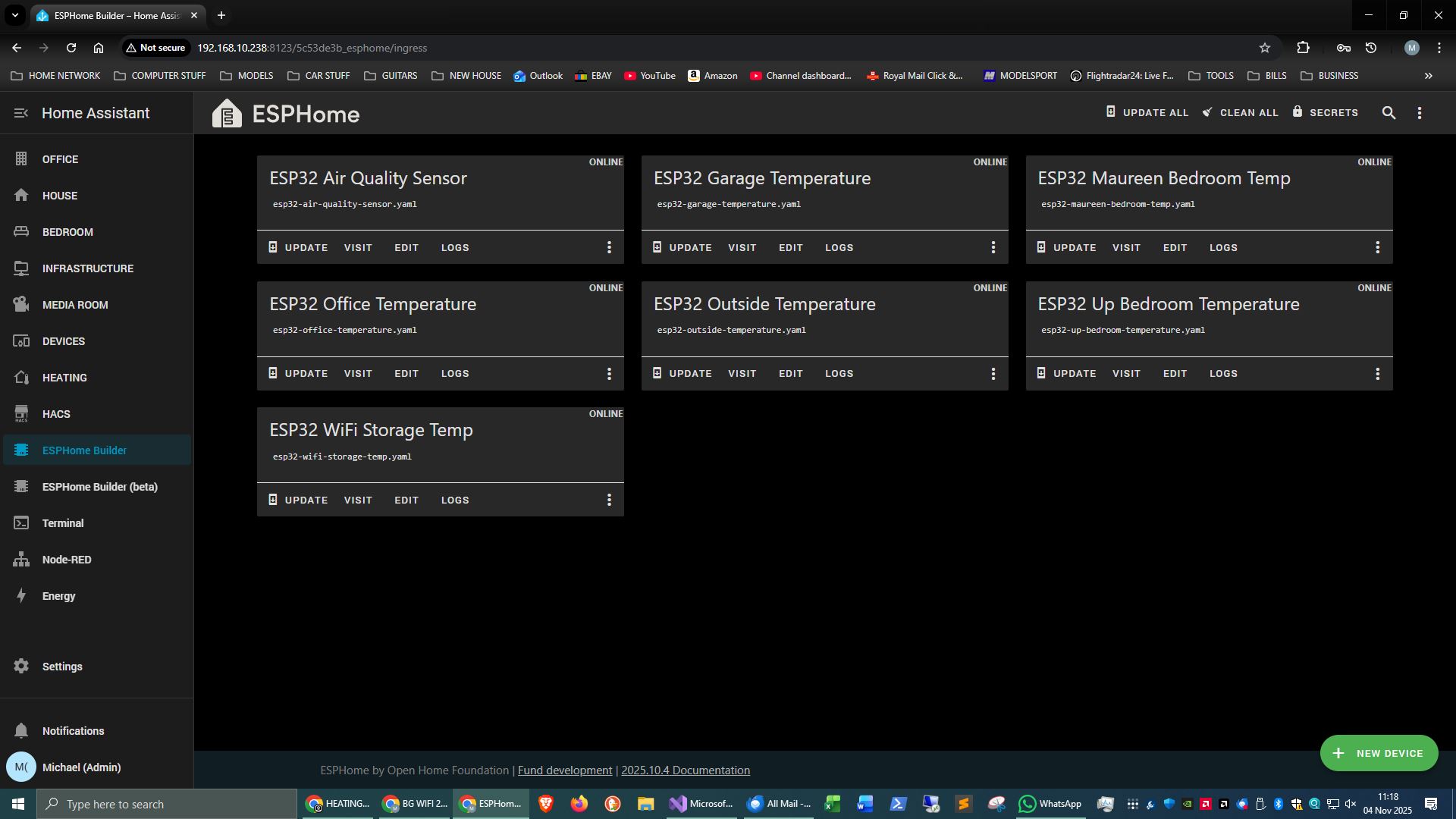Click UPDATE ALL in the ESPHome header
Image resolution: width=1456 pixels, height=819 pixels.
pyautogui.click(x=1147, y=112)
